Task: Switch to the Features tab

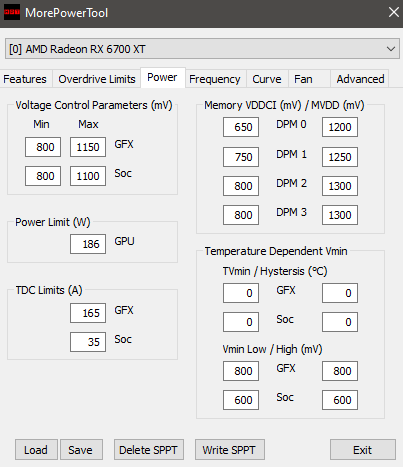Action: [x=25, y=79]
